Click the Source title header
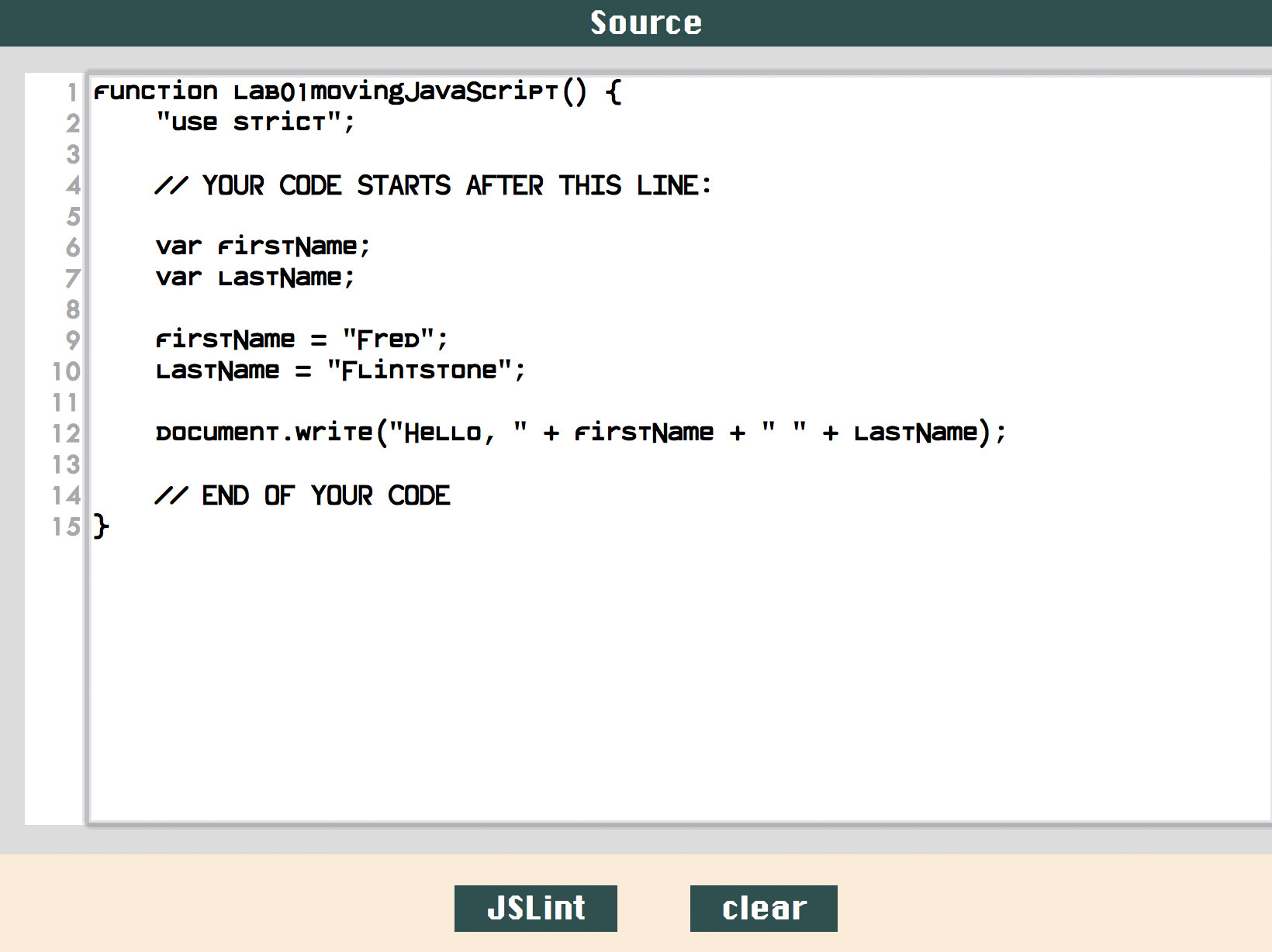1272x952 pixels. (647, 22)
